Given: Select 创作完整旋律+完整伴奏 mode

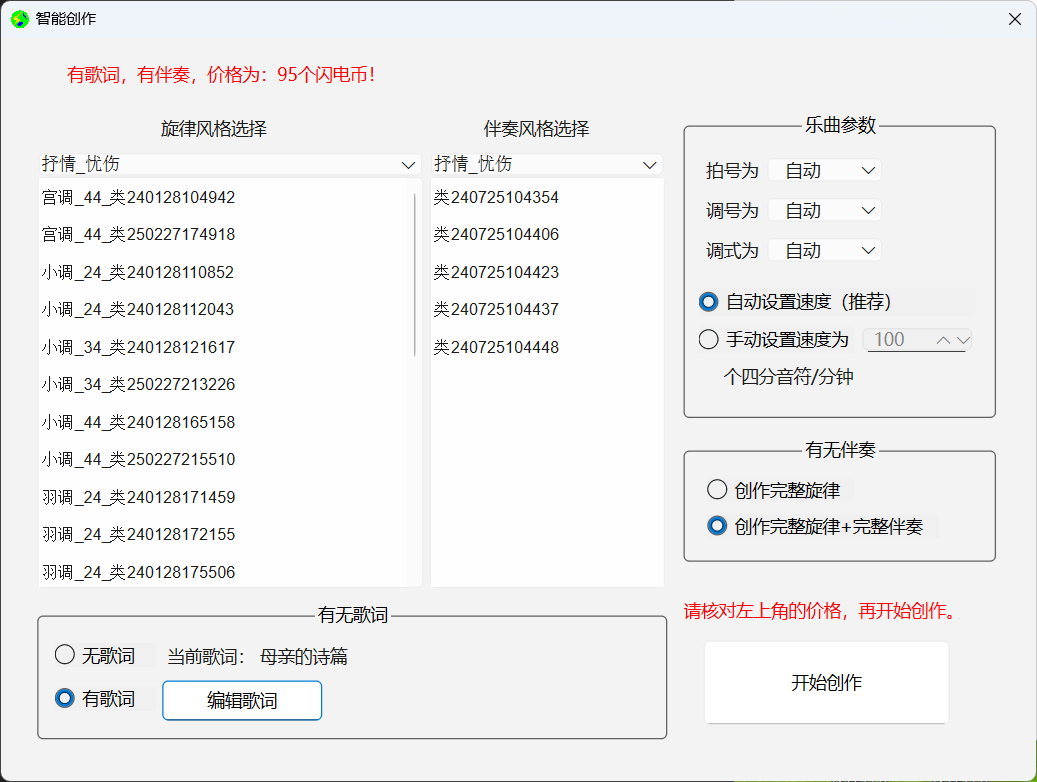Looking at the screenshot, I should click(717, 526).
